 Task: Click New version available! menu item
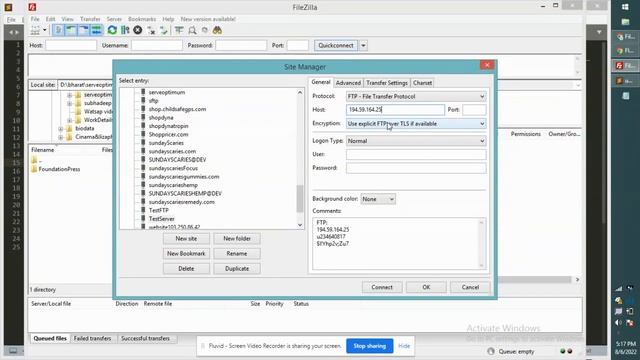pyautogui.click(x=208, y=19)
